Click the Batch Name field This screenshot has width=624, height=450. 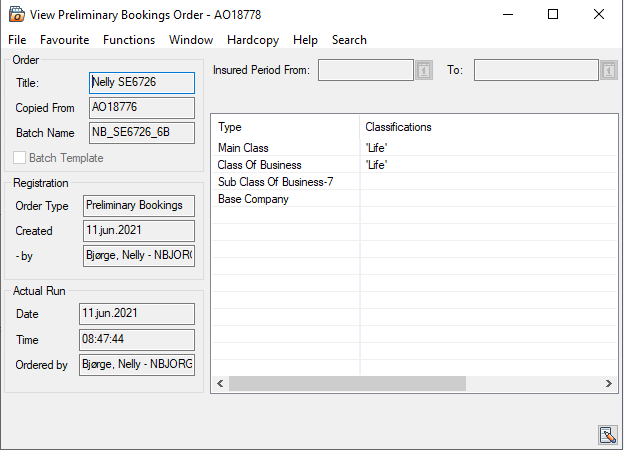pos(141,133)
